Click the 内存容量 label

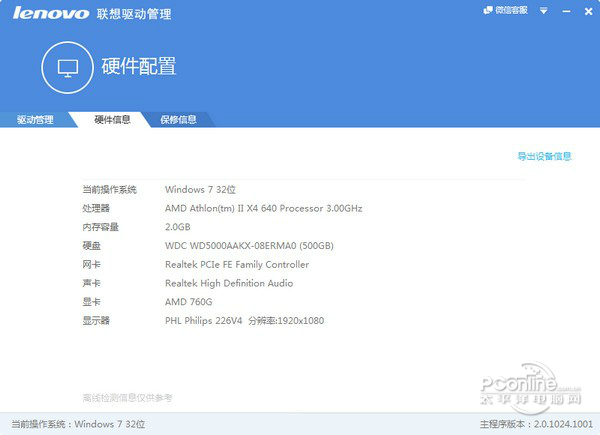101,227
